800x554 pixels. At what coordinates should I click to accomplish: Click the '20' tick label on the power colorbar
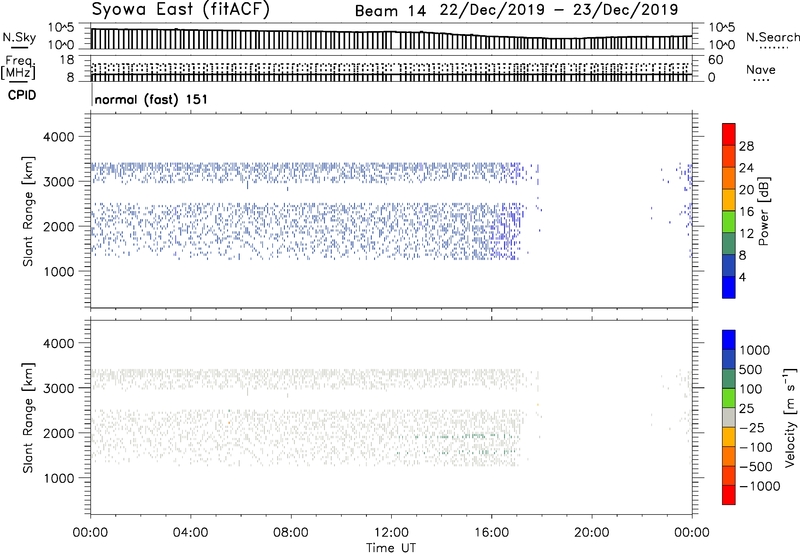pos(746,190)
